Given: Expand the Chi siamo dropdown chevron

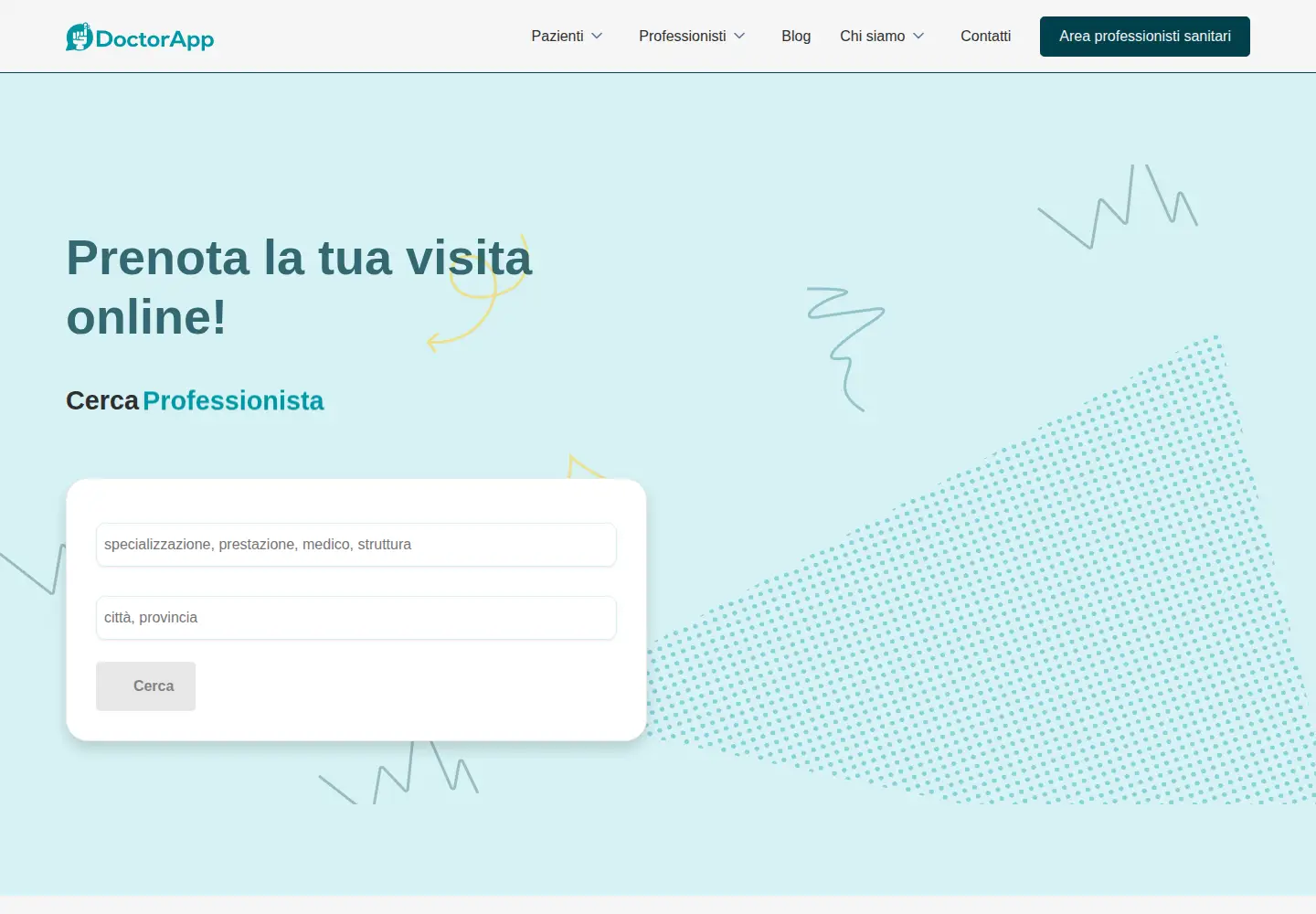Looking at the screenshot, I should 918,37.
